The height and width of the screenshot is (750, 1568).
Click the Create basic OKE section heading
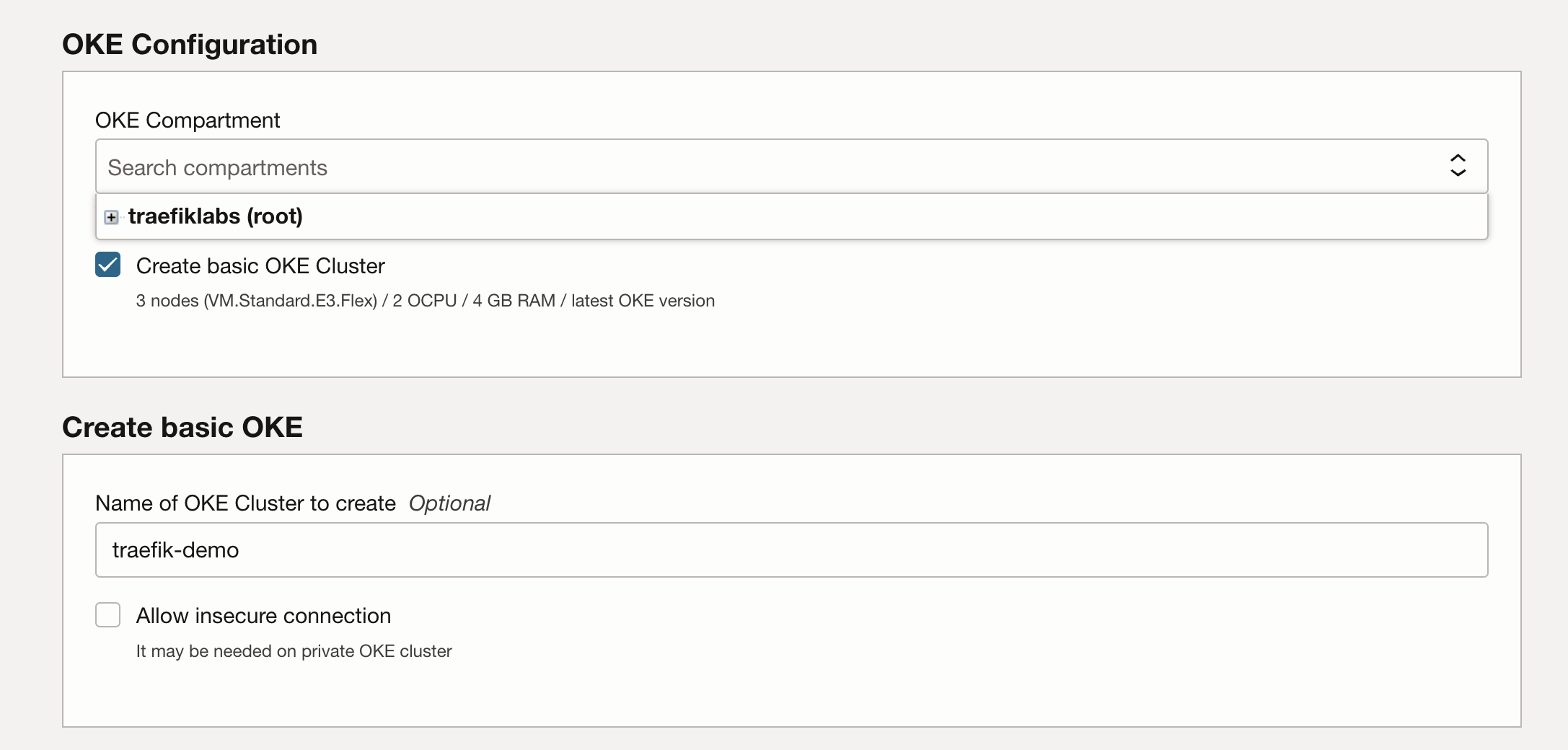coord(182,428)
